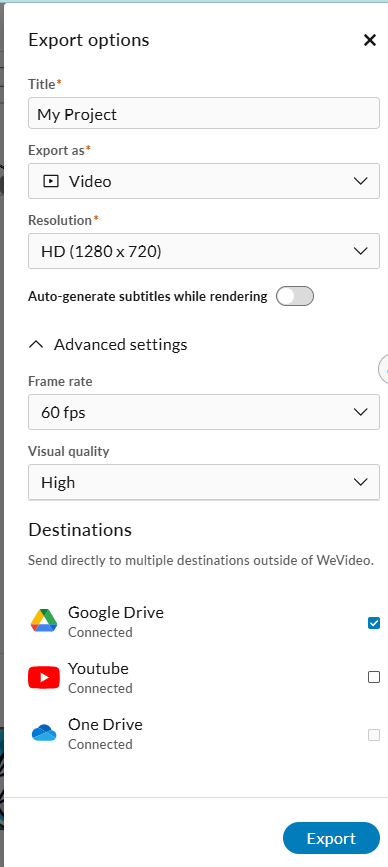The image size is (388, 867).
Task: Click the Title field containing My Project
Action: (204, 113)
